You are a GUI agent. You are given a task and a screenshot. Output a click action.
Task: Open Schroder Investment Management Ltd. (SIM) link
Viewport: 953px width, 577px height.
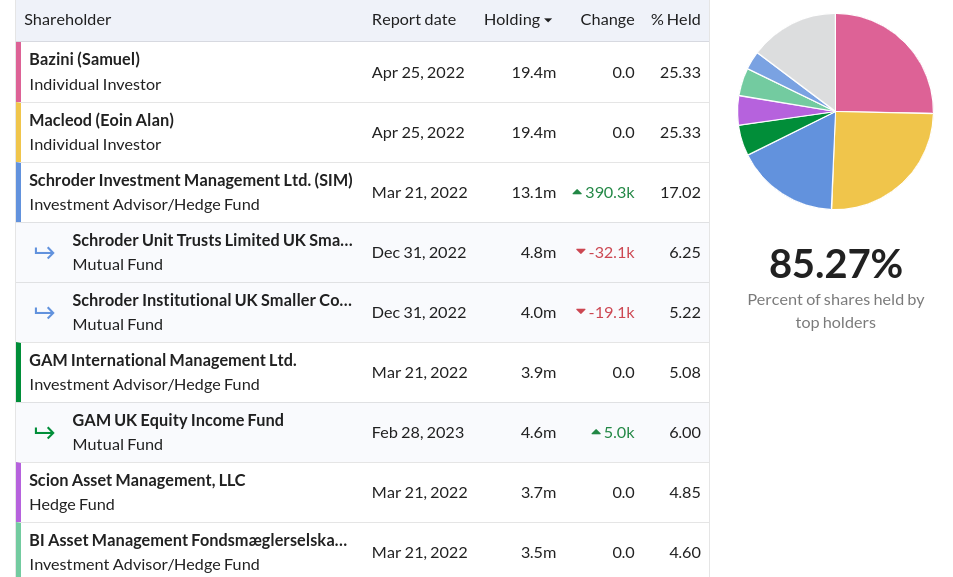pos(191,180)
